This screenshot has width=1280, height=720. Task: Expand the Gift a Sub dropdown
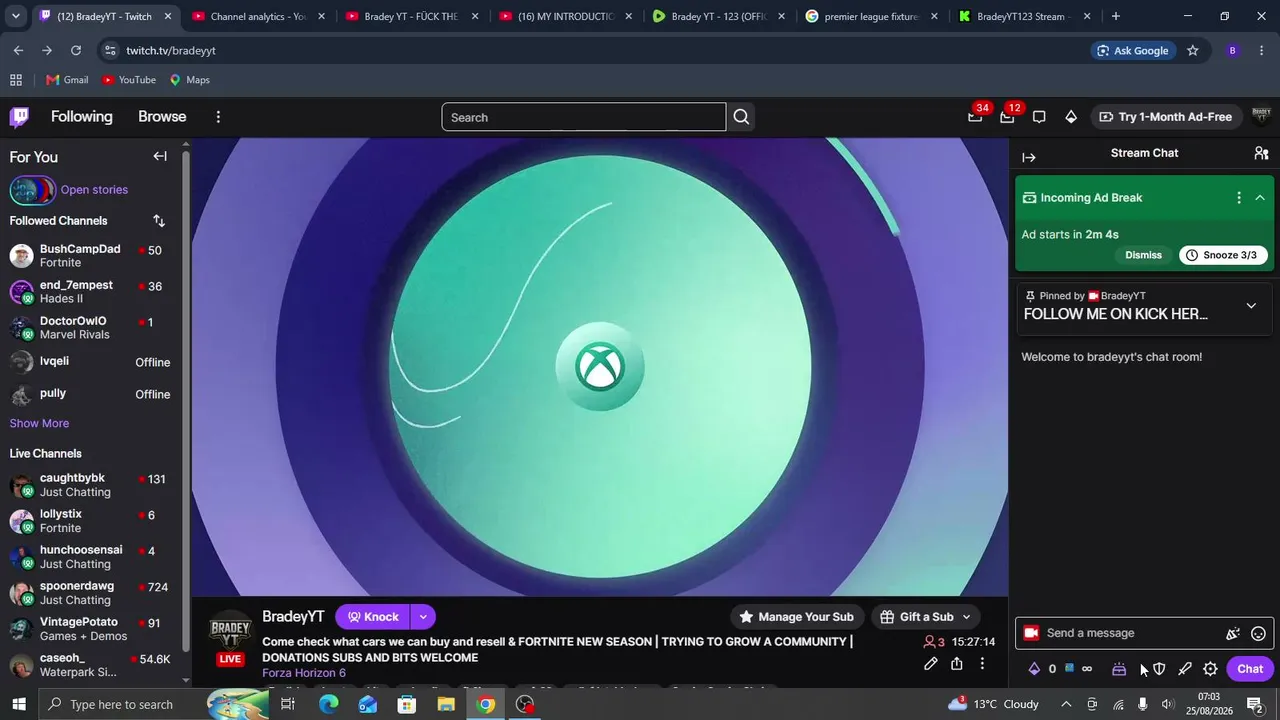pyautogui.click(x=966, y=617)
